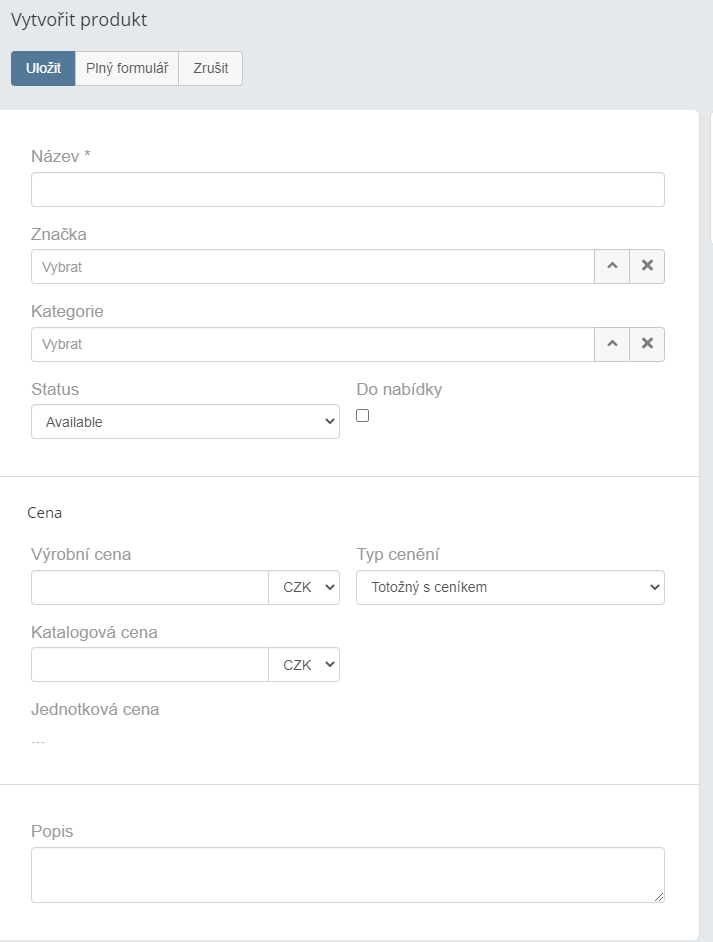
Task: Open the Výrobní cena currency dropdown
Action: click(304, 587)
